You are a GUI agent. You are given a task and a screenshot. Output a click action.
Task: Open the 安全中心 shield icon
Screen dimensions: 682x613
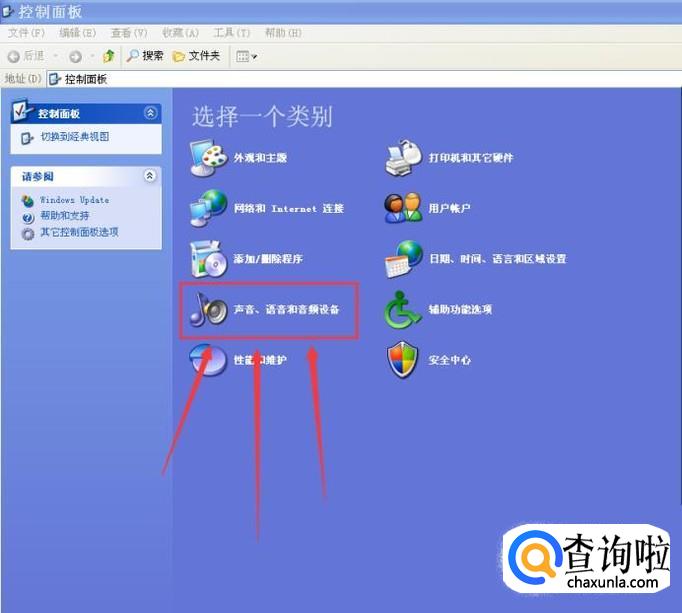pos(404,360)
